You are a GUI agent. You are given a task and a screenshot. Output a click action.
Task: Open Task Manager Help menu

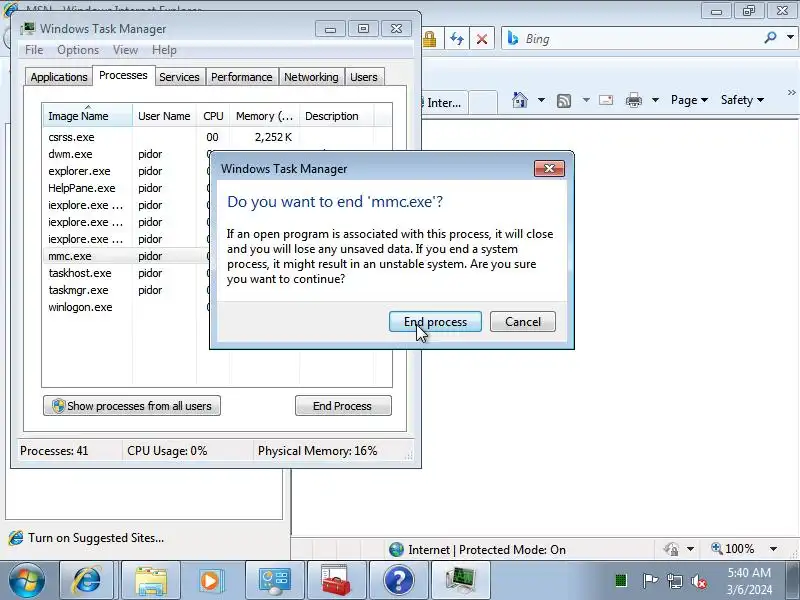coord(164,50)
